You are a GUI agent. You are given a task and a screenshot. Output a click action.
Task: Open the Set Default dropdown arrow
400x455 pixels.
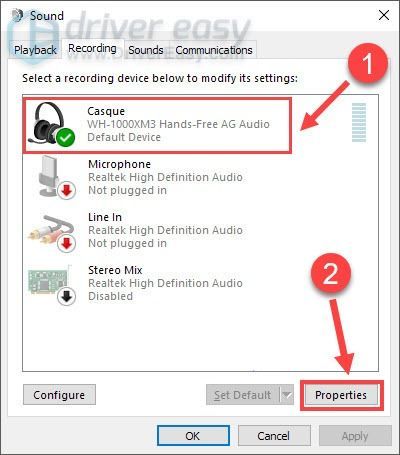286,395
